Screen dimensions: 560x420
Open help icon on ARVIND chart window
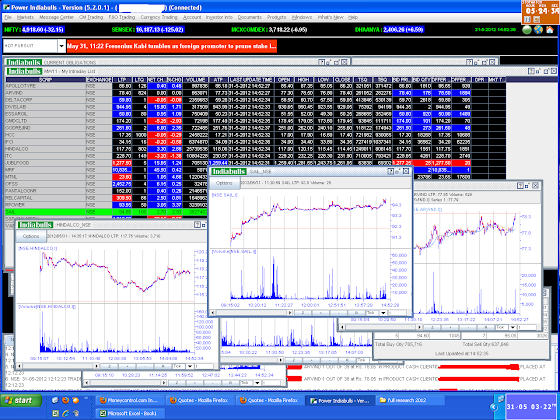coord(520,185)
